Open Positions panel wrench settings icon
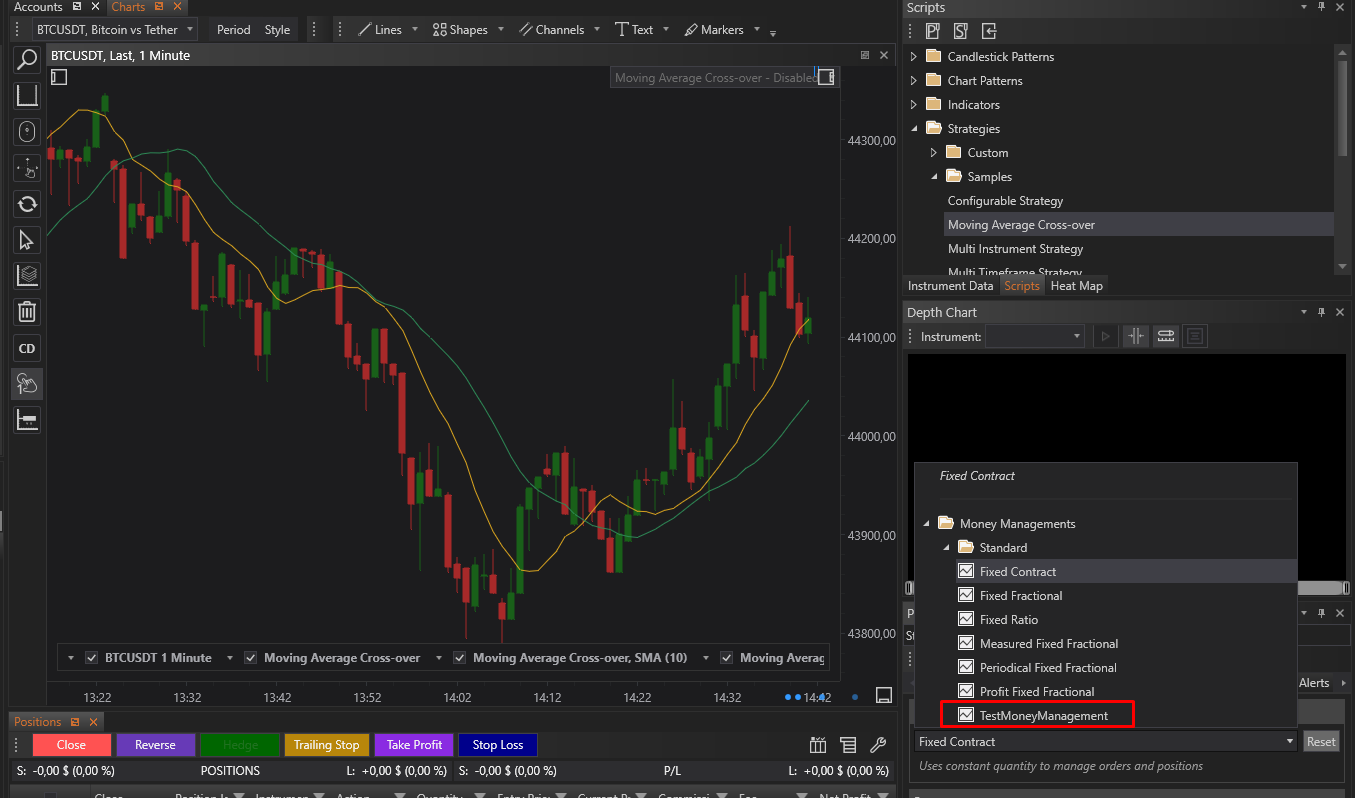Image resolution: width=1355 pixels, height=798 pixels. coord(878,745)
